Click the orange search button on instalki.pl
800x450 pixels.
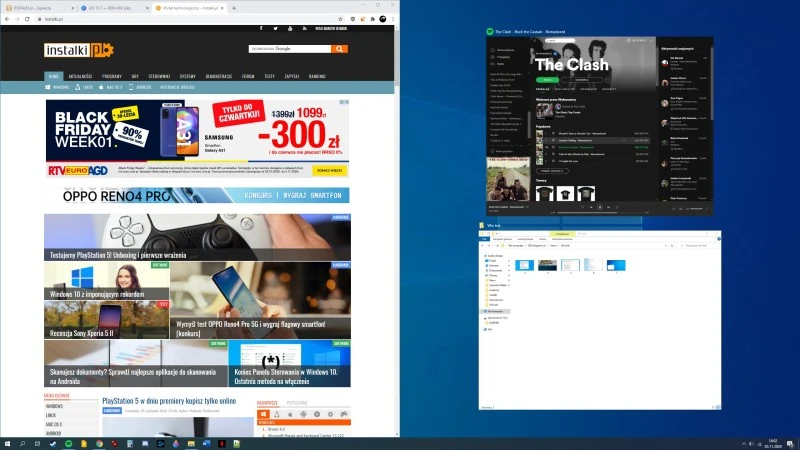pos(338,48)
